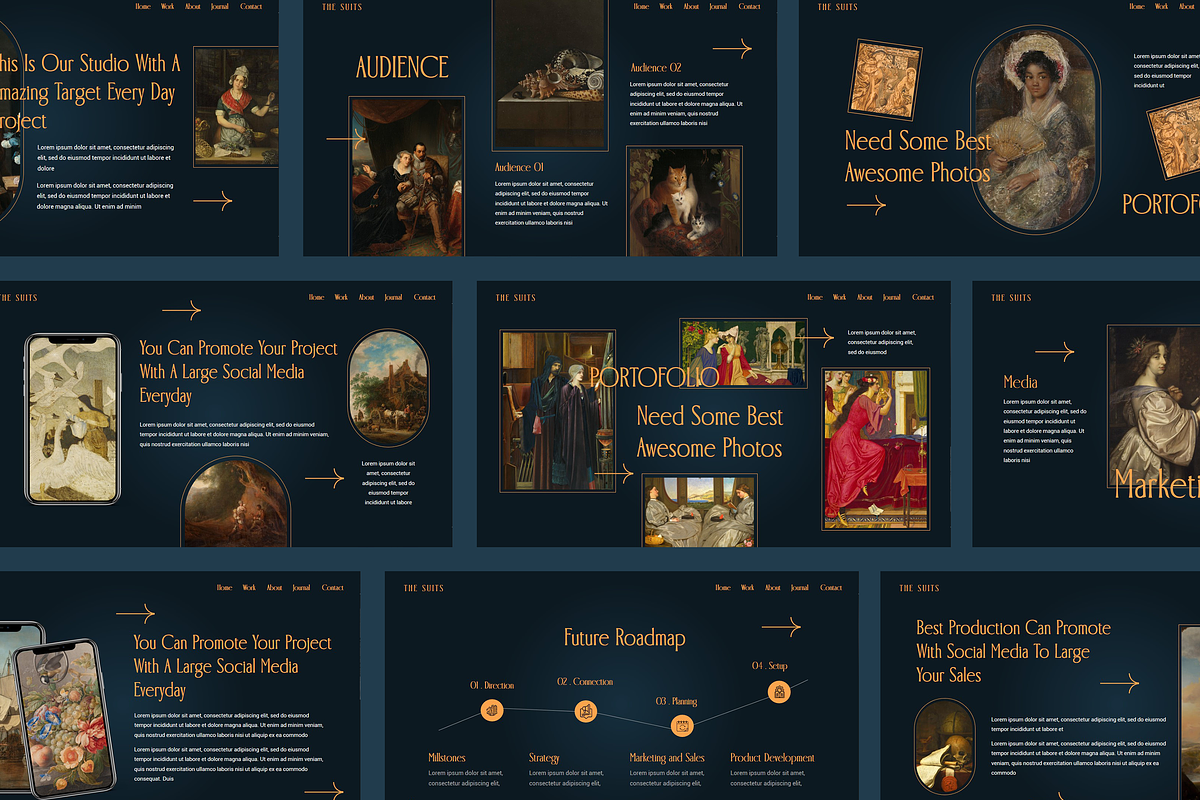Open Home in the floral-phone slide nav
This screenshot has width=1200, height=800.
pyautogui.click(x=225, y=588)
